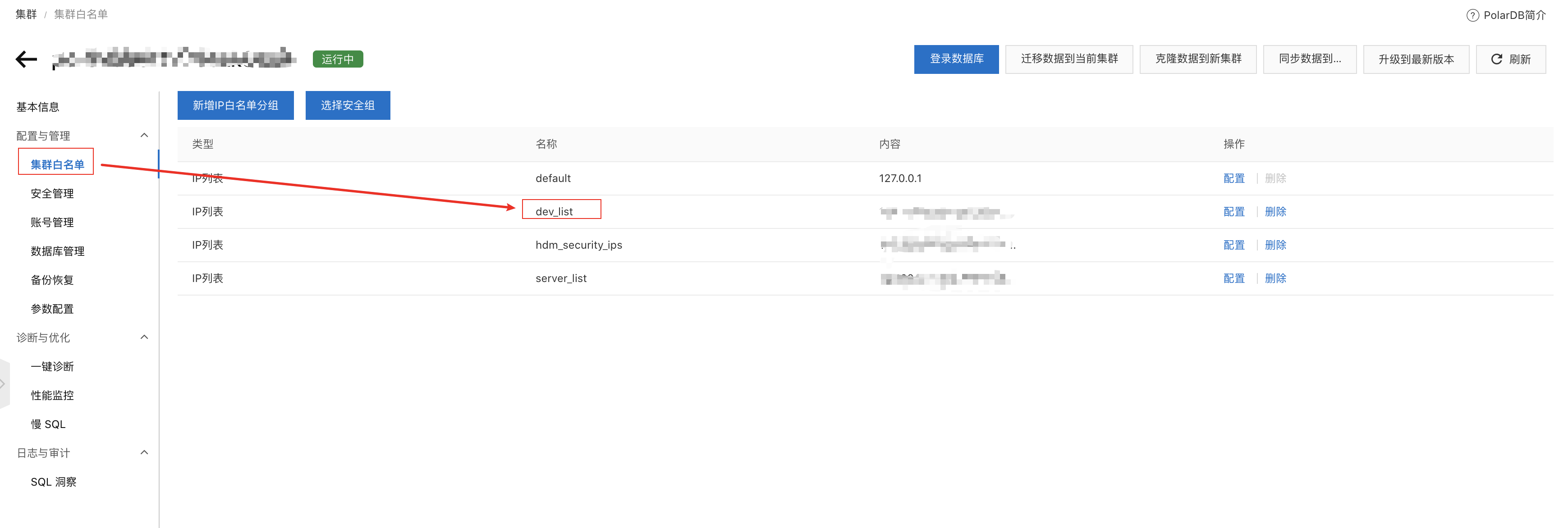The image size is (1568, 528).
Task: Collapse the 日志与审计 section
Action: pos(144,453)
